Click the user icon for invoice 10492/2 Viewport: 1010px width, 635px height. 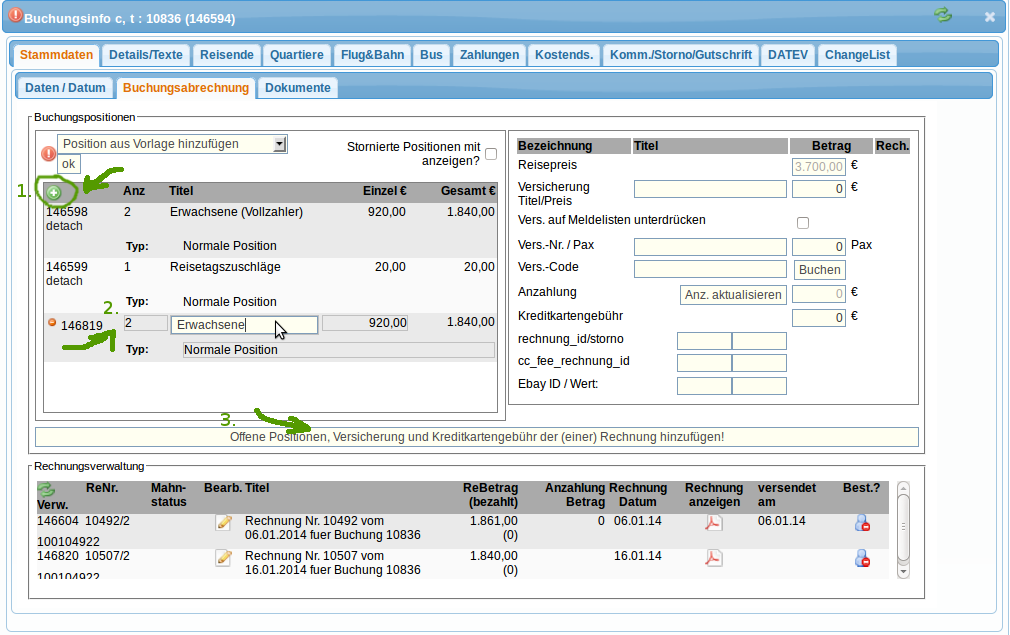click(x=861, y=522)
